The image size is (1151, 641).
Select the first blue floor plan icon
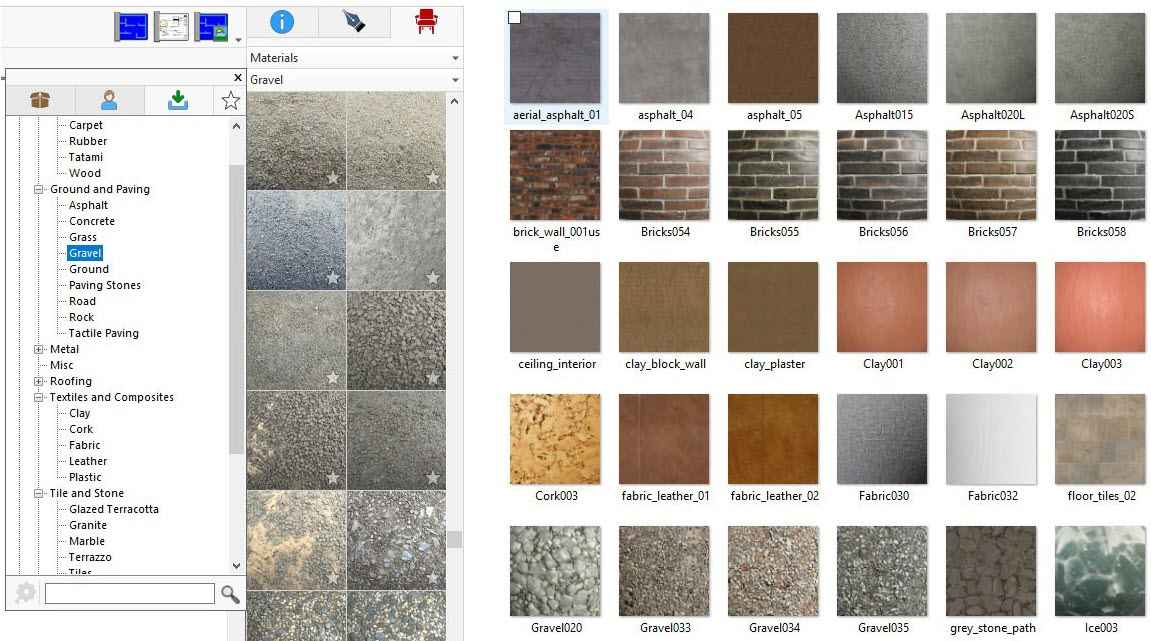(132, 27)
